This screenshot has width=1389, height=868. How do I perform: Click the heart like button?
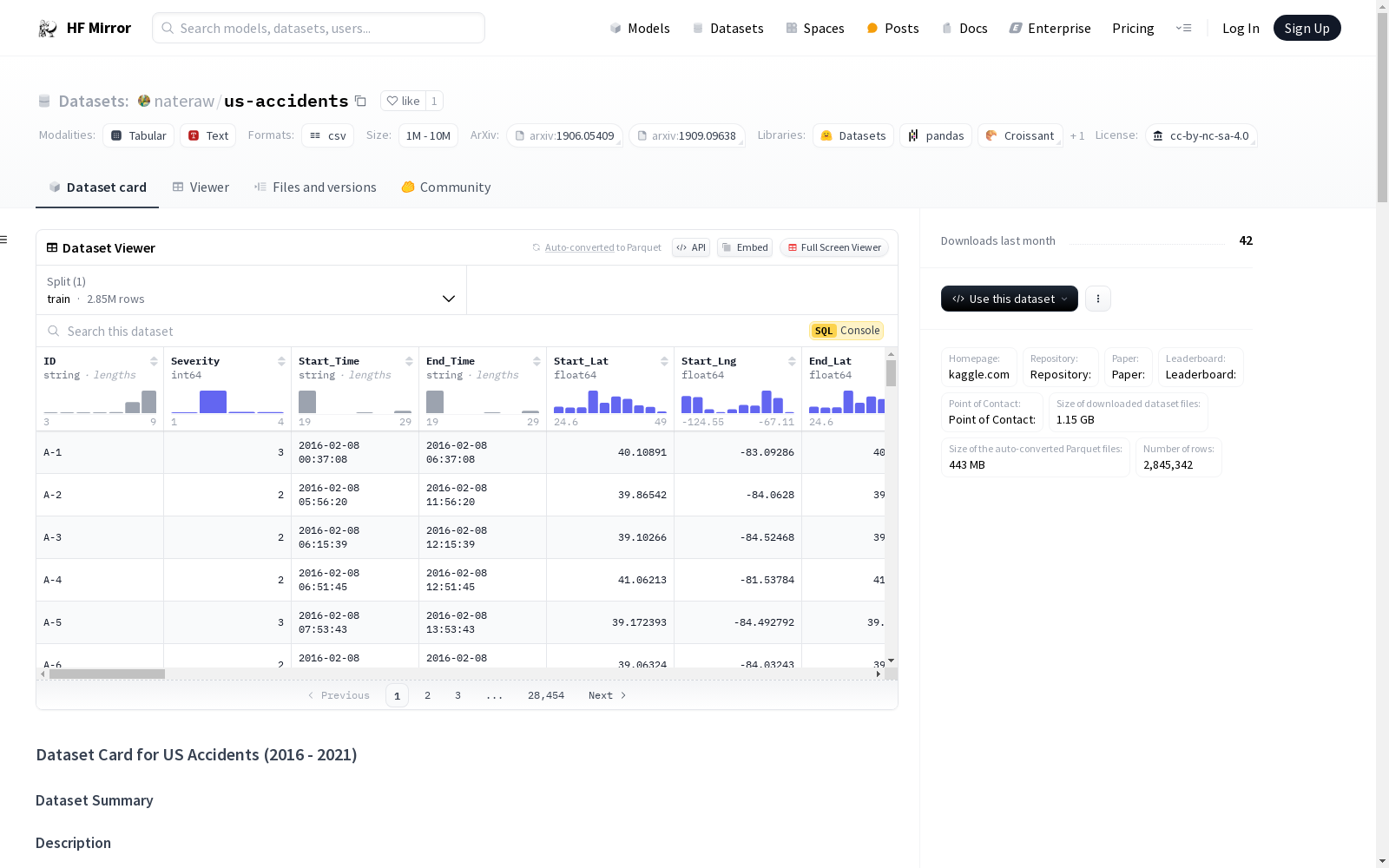[403, 101]
